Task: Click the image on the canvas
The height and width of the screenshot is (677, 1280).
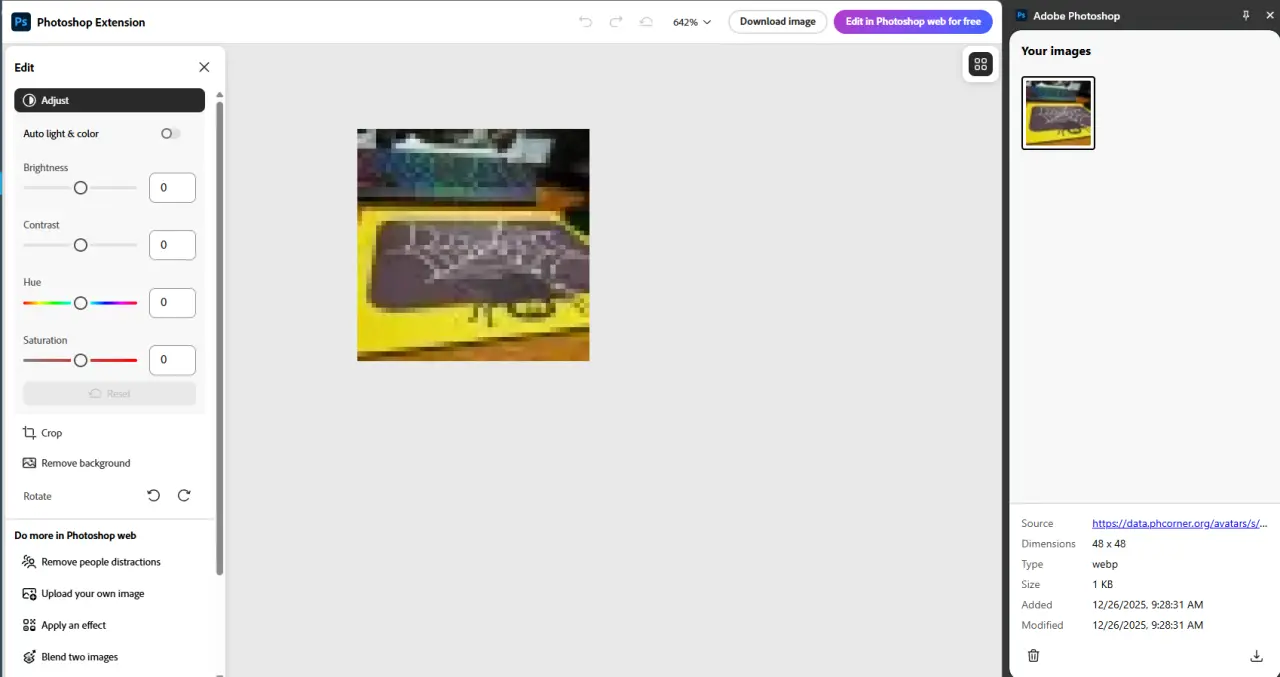Action: click(473, 245)
